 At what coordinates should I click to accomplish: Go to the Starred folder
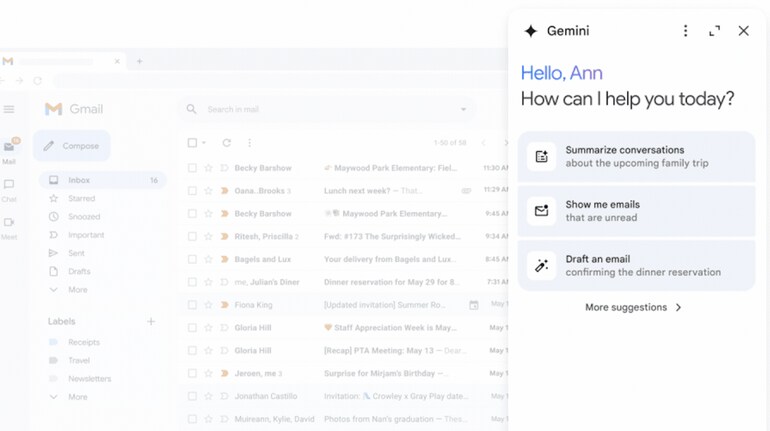coord(82,199)
